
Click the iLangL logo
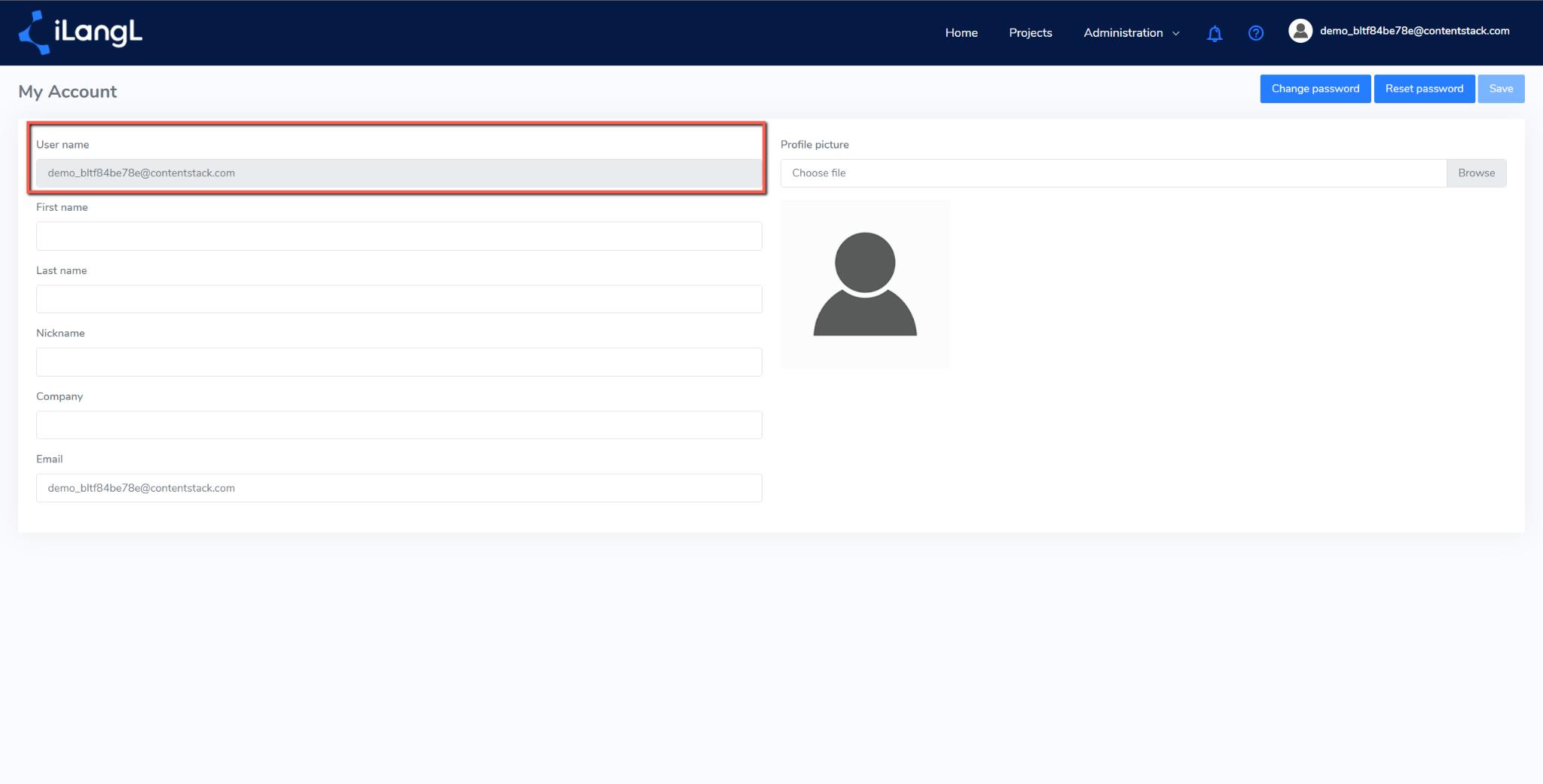[x=81, y=32]
